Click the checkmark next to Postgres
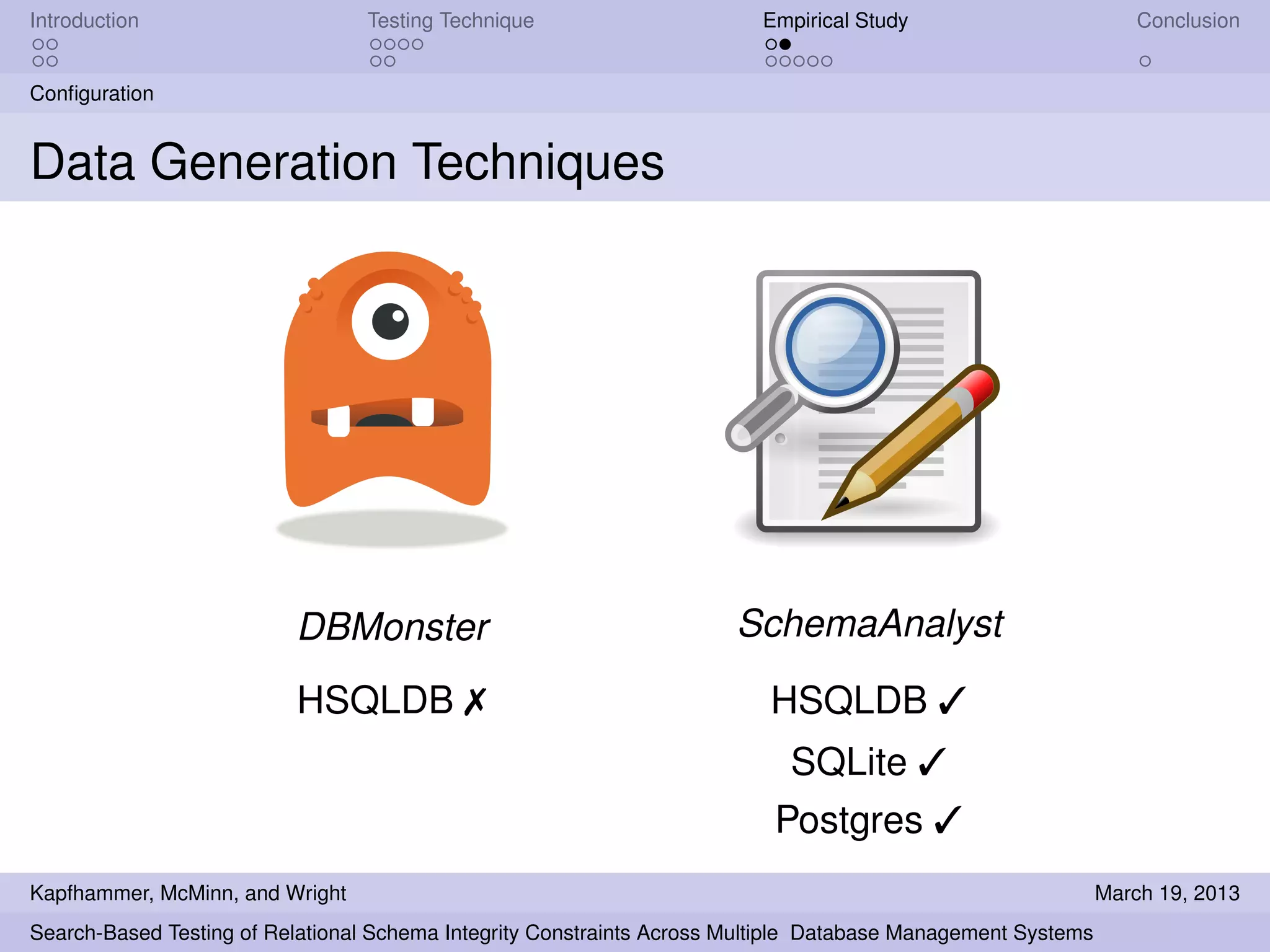Viewport: 1270px width, 952px height. (x=948, y=821)
